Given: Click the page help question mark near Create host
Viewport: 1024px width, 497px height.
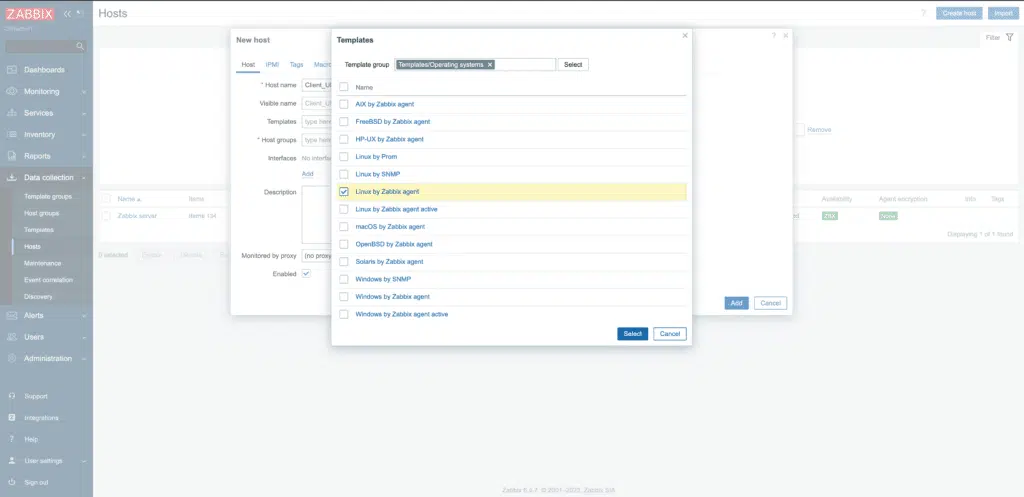Looking at the screenshot, I should tap(923, 13).
